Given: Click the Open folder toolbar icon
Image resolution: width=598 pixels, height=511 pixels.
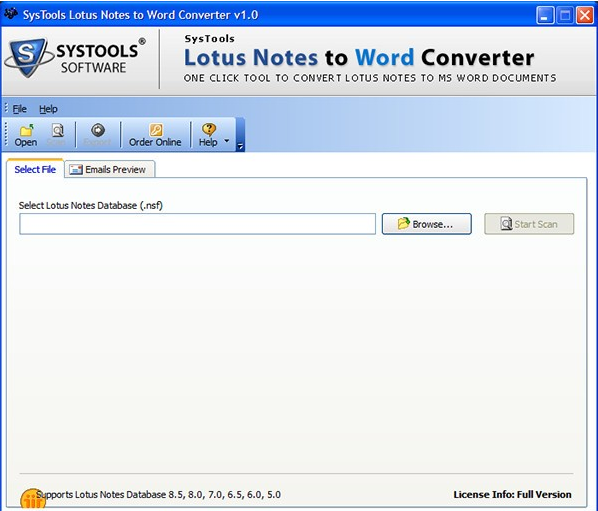Looking at the screenshot, I should (26, 135).
